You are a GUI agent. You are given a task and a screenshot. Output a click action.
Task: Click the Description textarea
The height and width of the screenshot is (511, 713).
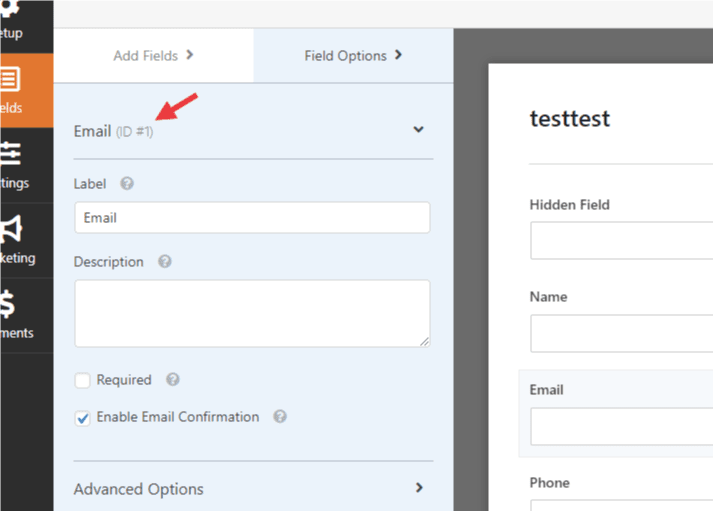coord(252,313)
